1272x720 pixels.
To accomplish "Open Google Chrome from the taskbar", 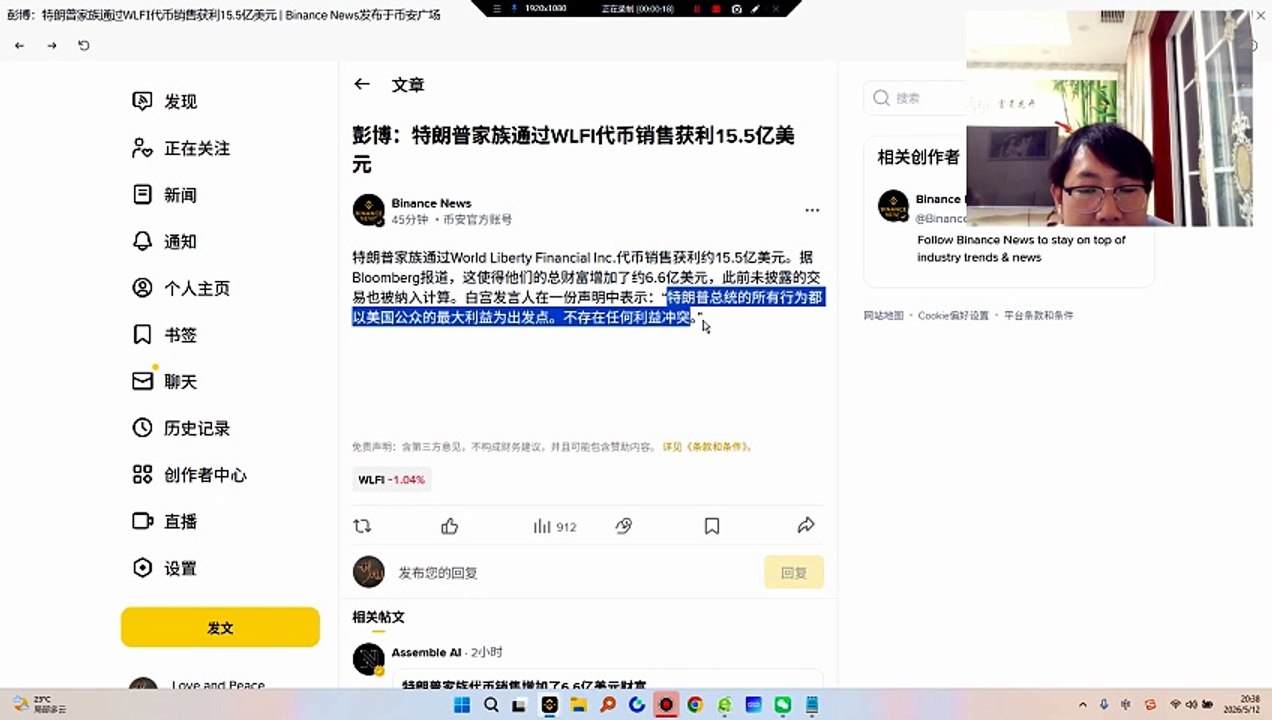I will click(x=695, y=705).
